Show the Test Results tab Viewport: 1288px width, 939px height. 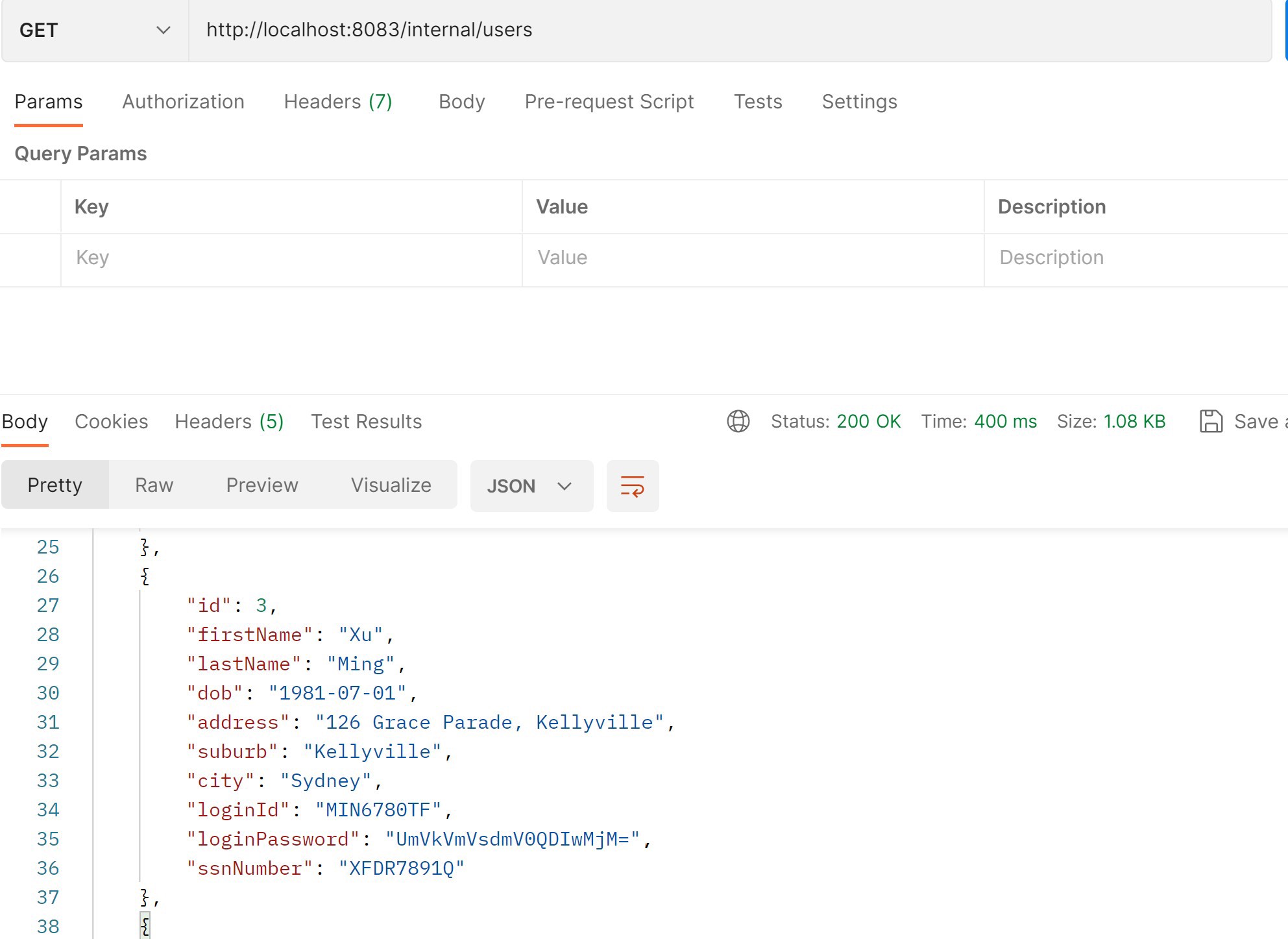(x=367, y=422)
